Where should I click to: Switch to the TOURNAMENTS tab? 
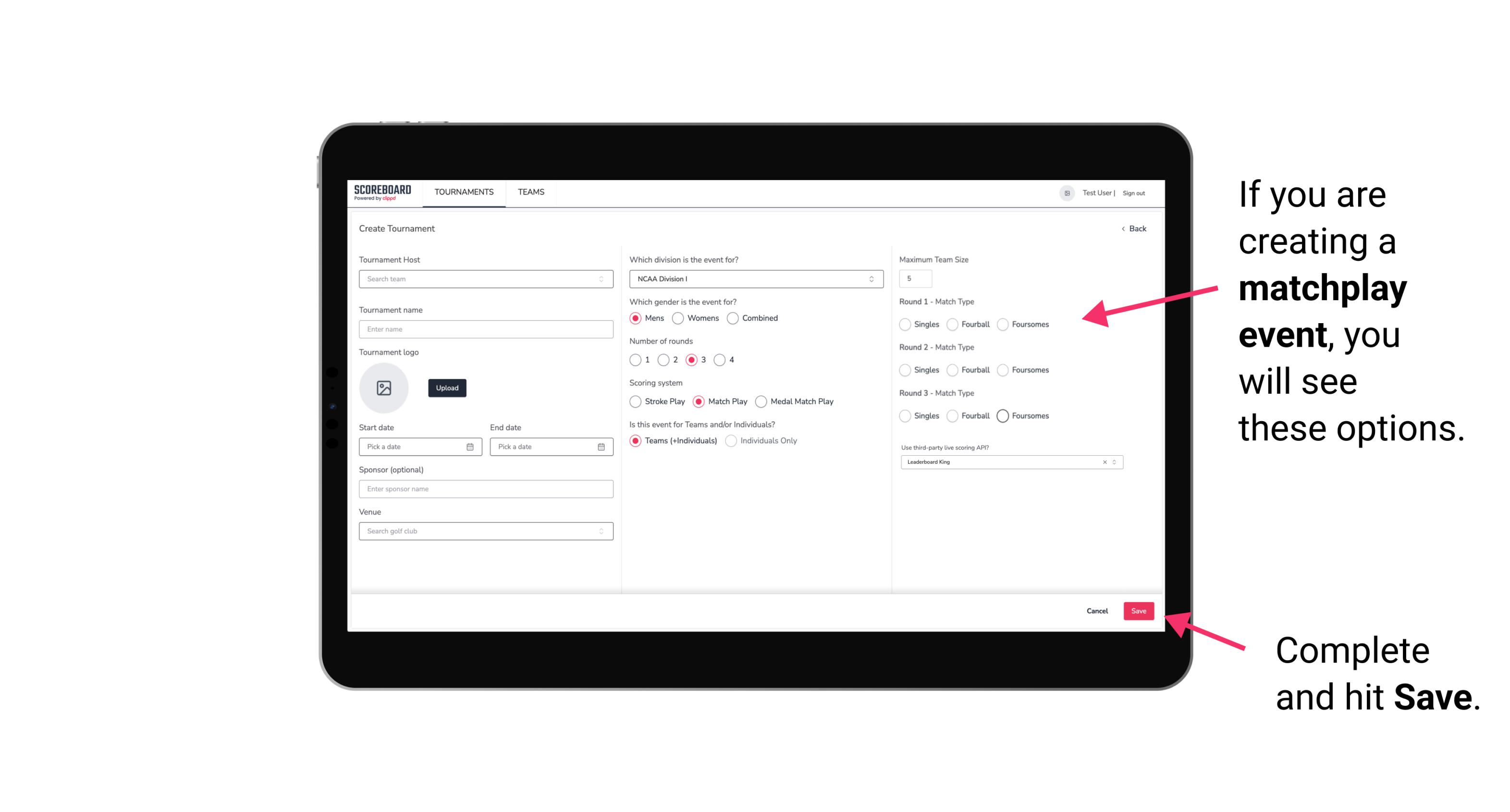pos(464,192)
